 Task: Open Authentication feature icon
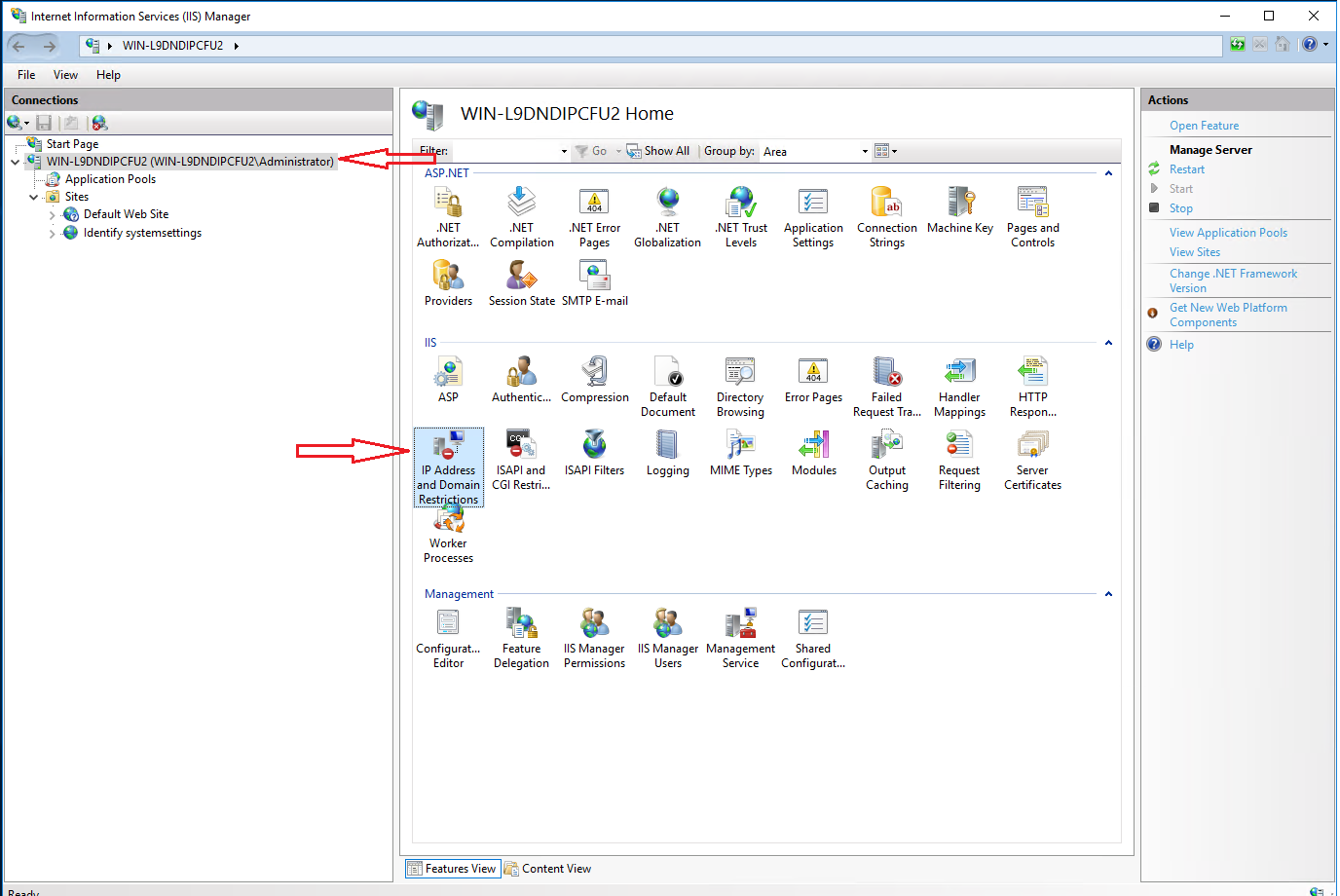point(522,379)
